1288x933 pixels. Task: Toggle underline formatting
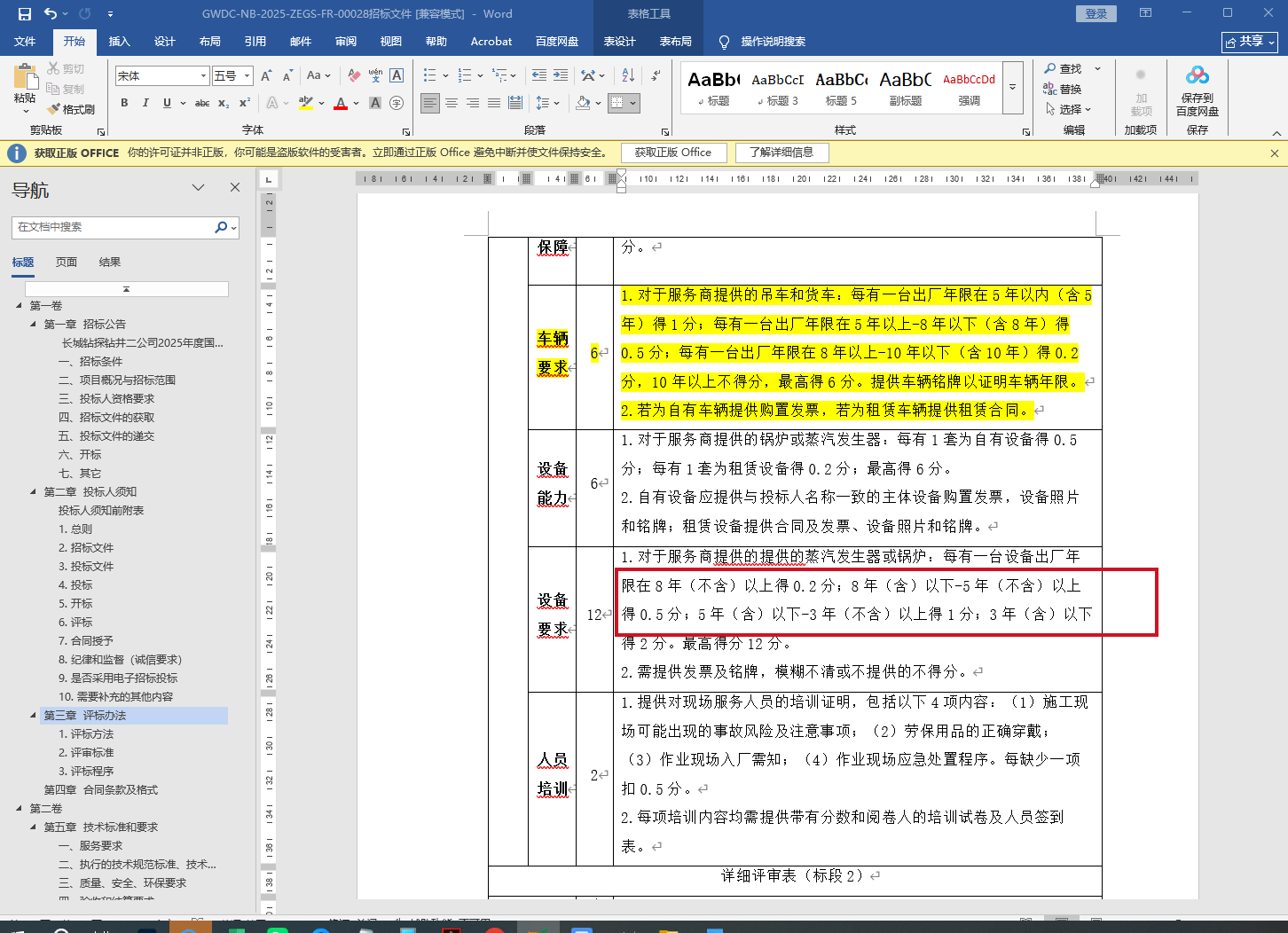[167, 103]
